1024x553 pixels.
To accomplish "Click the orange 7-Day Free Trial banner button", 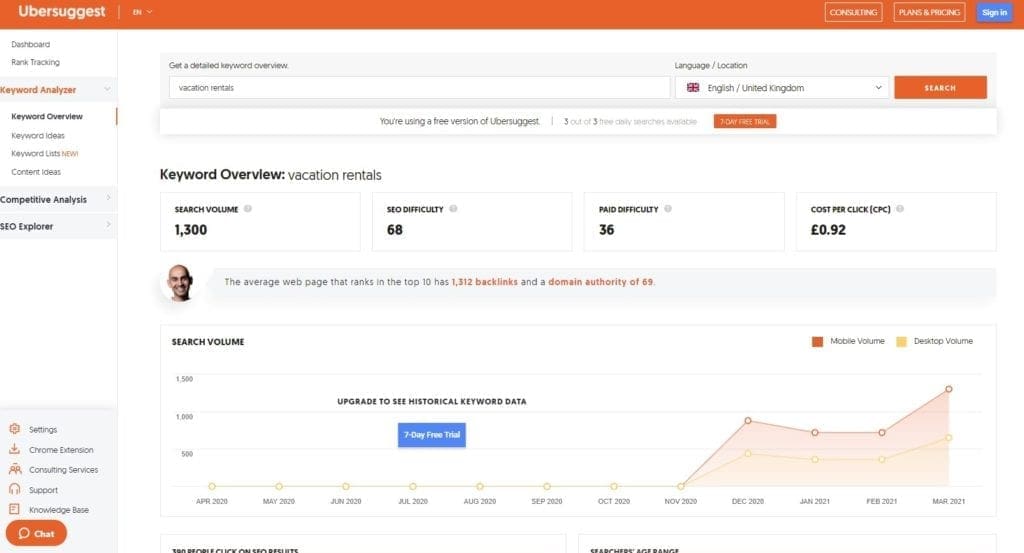I will (744, 121).
